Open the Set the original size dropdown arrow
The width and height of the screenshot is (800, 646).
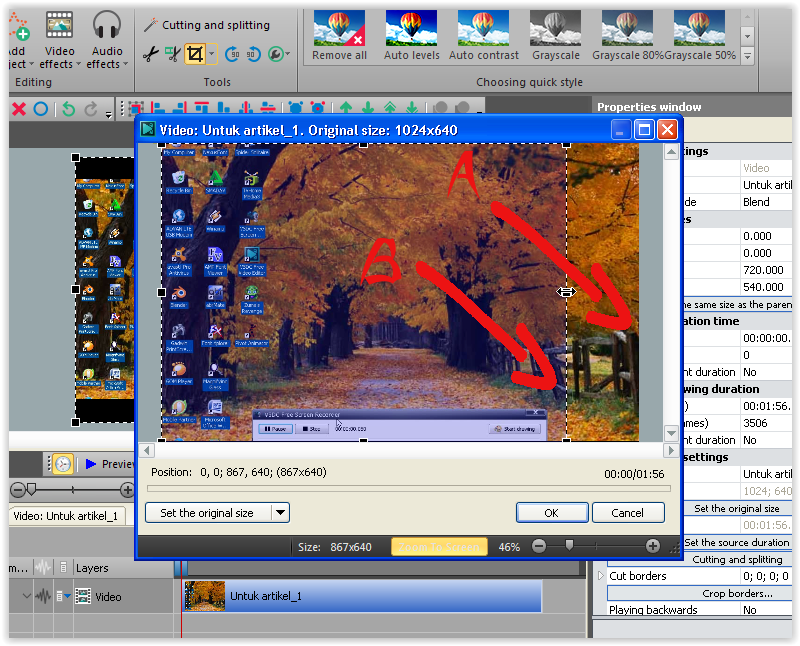pyautogui.click(x=281, y=513)
